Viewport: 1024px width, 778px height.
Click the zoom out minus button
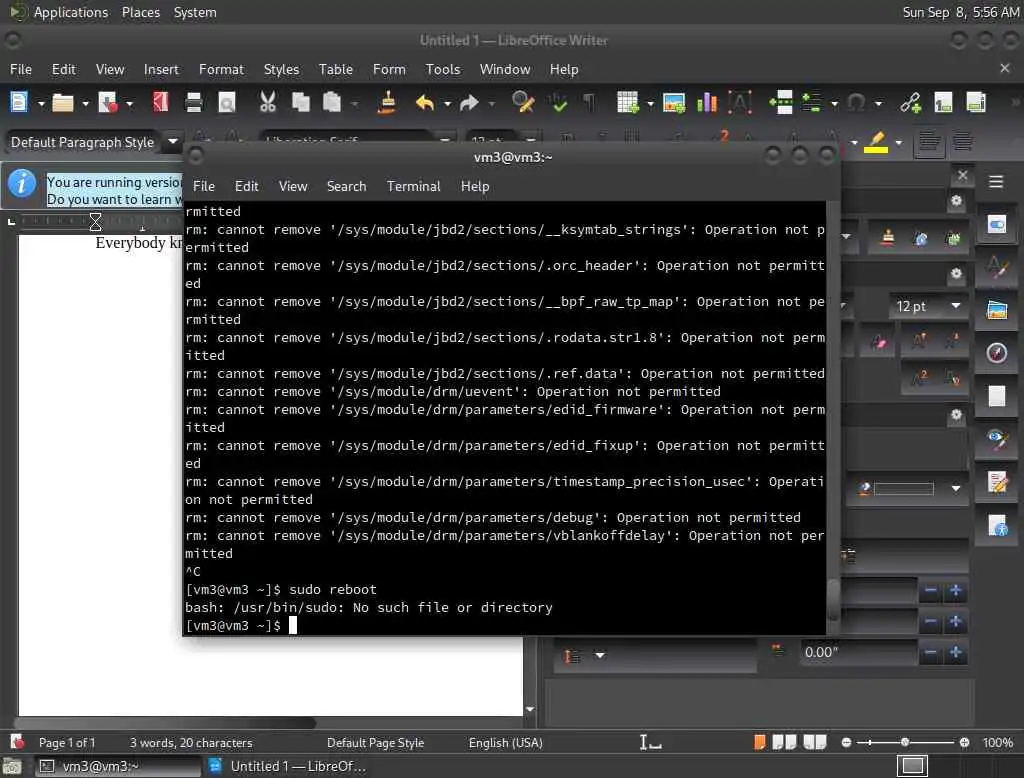click(x=846, y=742)
